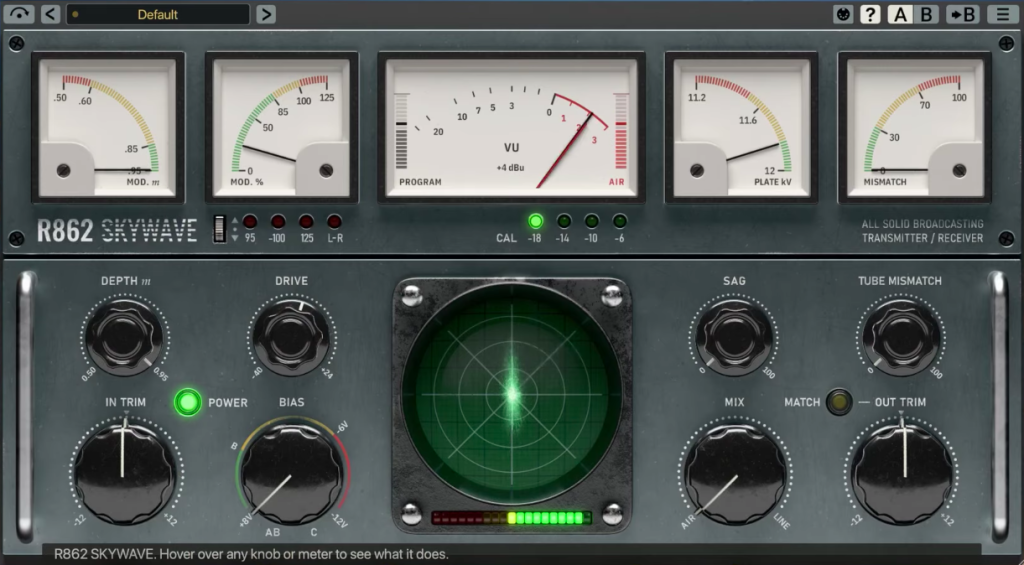1024x565 pixels.
Task: Click the small rocker switch beside the 95 lamp
Action: (x=220, y=229)
